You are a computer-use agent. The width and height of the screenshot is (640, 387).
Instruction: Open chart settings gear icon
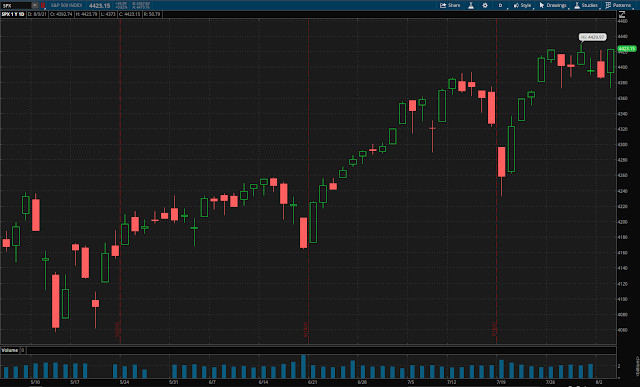coord(485,5)
